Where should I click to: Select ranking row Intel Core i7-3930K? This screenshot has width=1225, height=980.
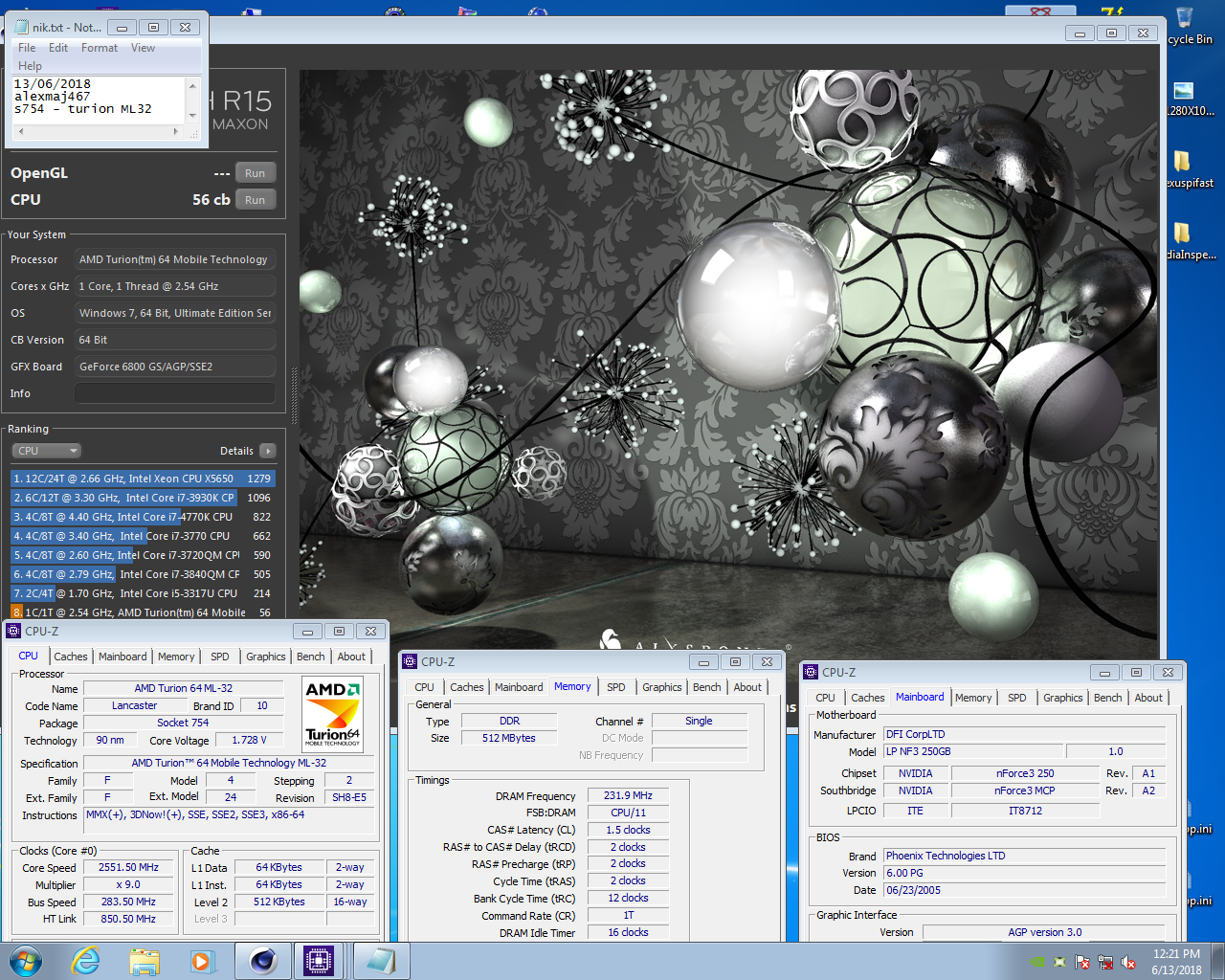pyautogui.click(x=143, y=498)
